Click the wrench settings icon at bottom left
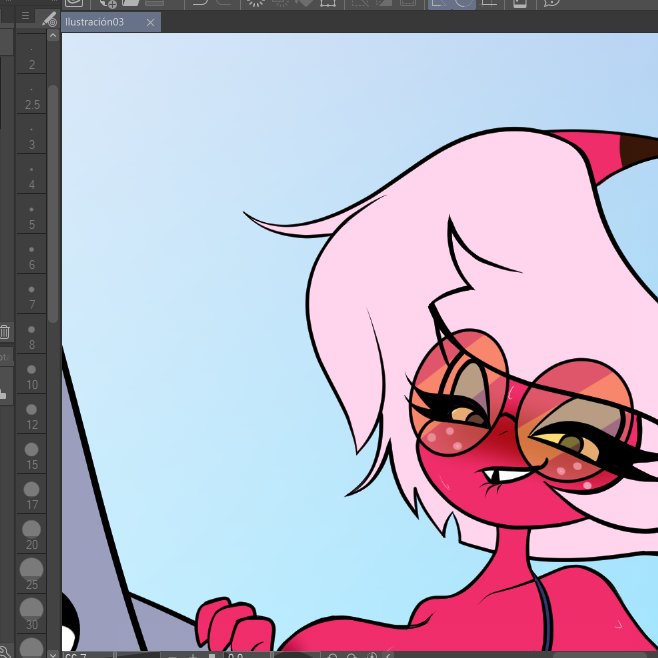Image resolution: width=658 pixels, height=658 pixels. coord(5,653)
